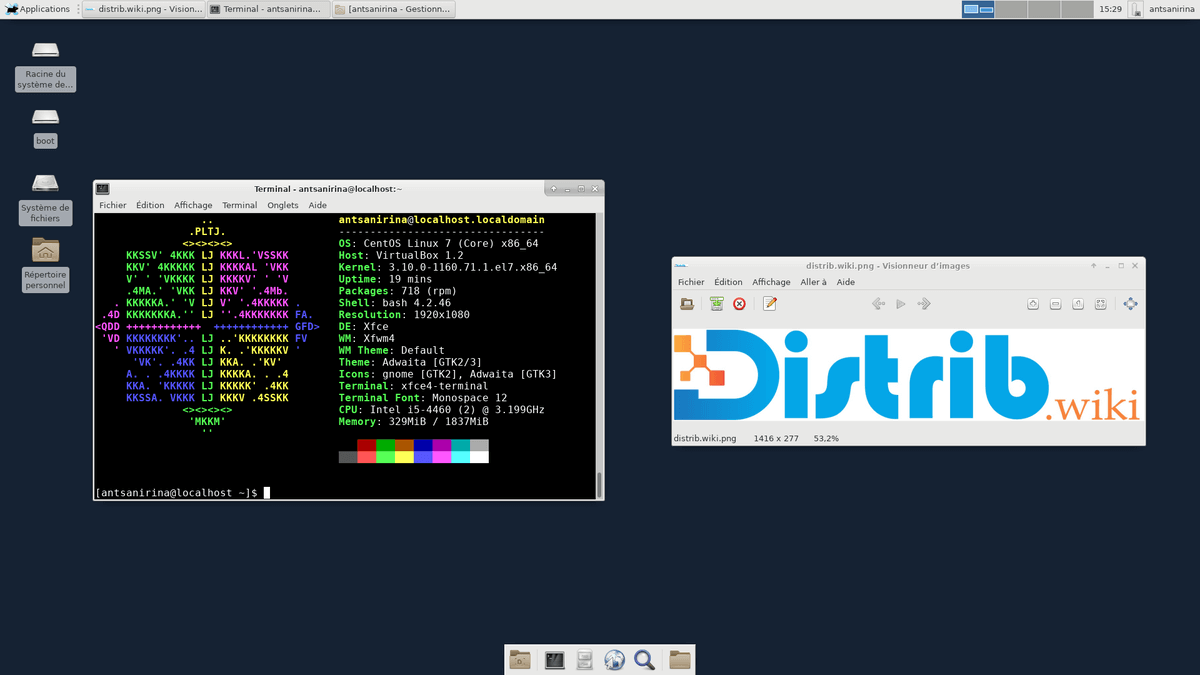This screenshot has height=675, width=1200.
Task: Launch file manager cabinet icon in dock
Action: 585,659
